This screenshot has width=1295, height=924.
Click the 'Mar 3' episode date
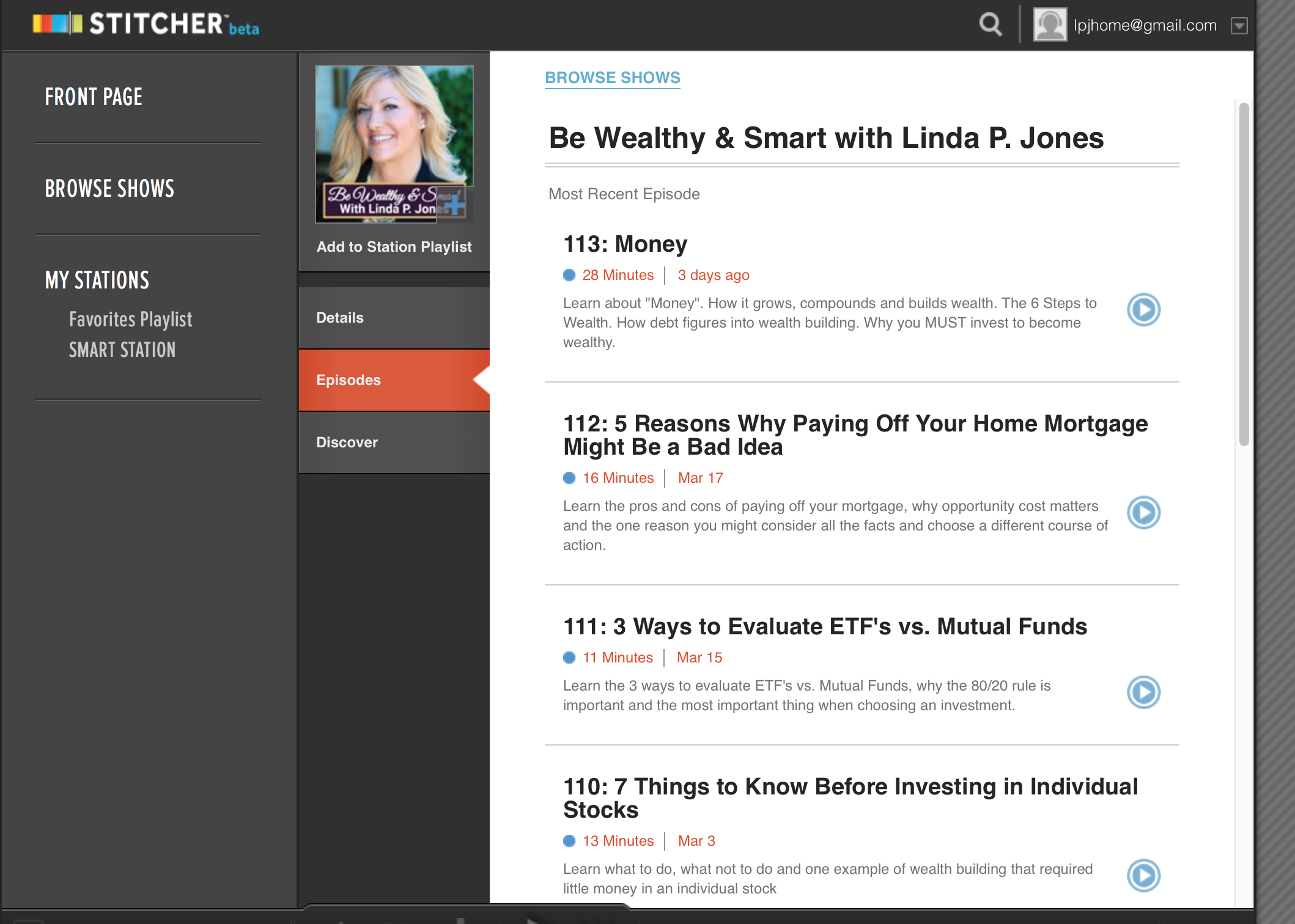[x=696, y=841]
